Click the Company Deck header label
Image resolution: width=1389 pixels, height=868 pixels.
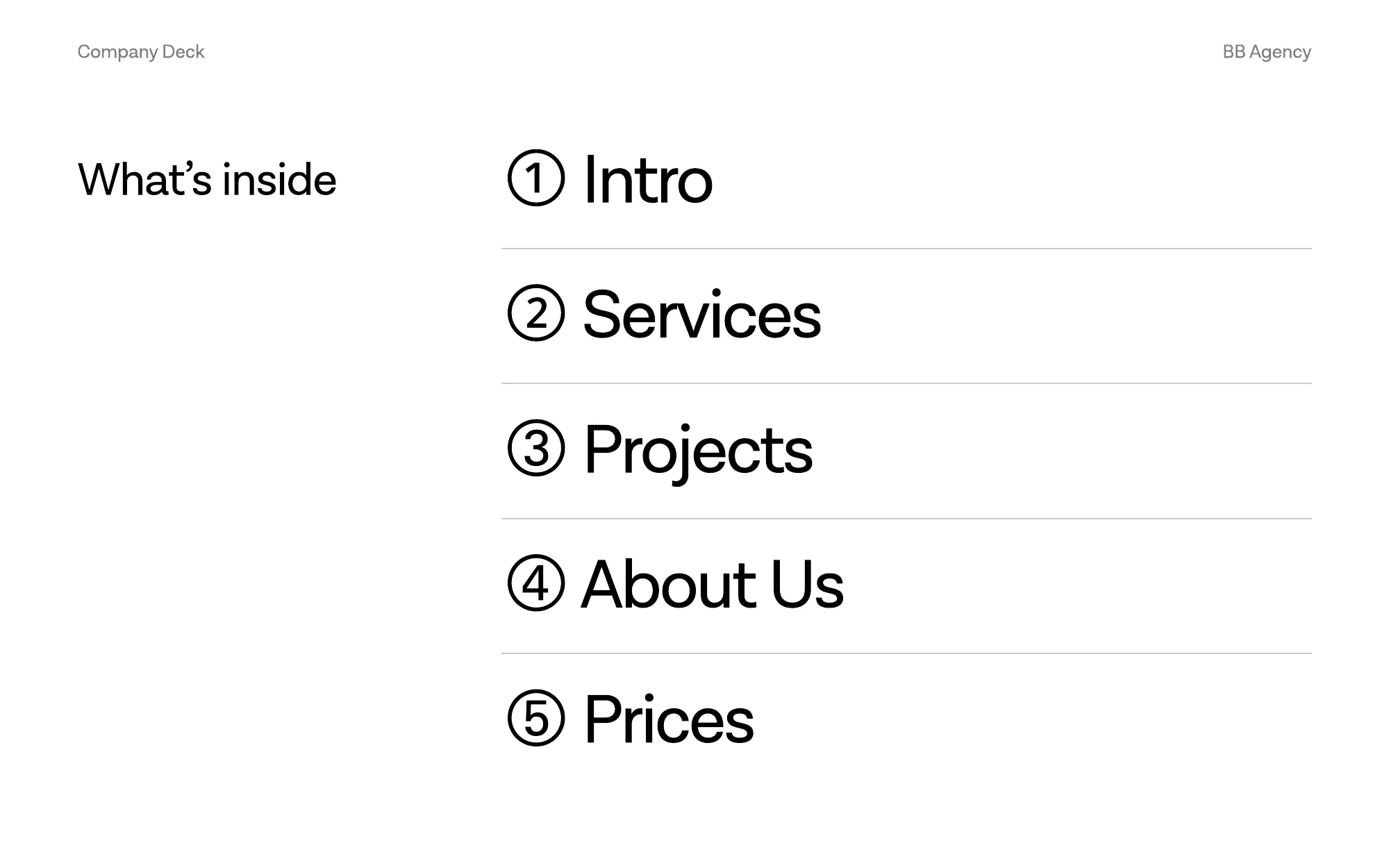141,52
